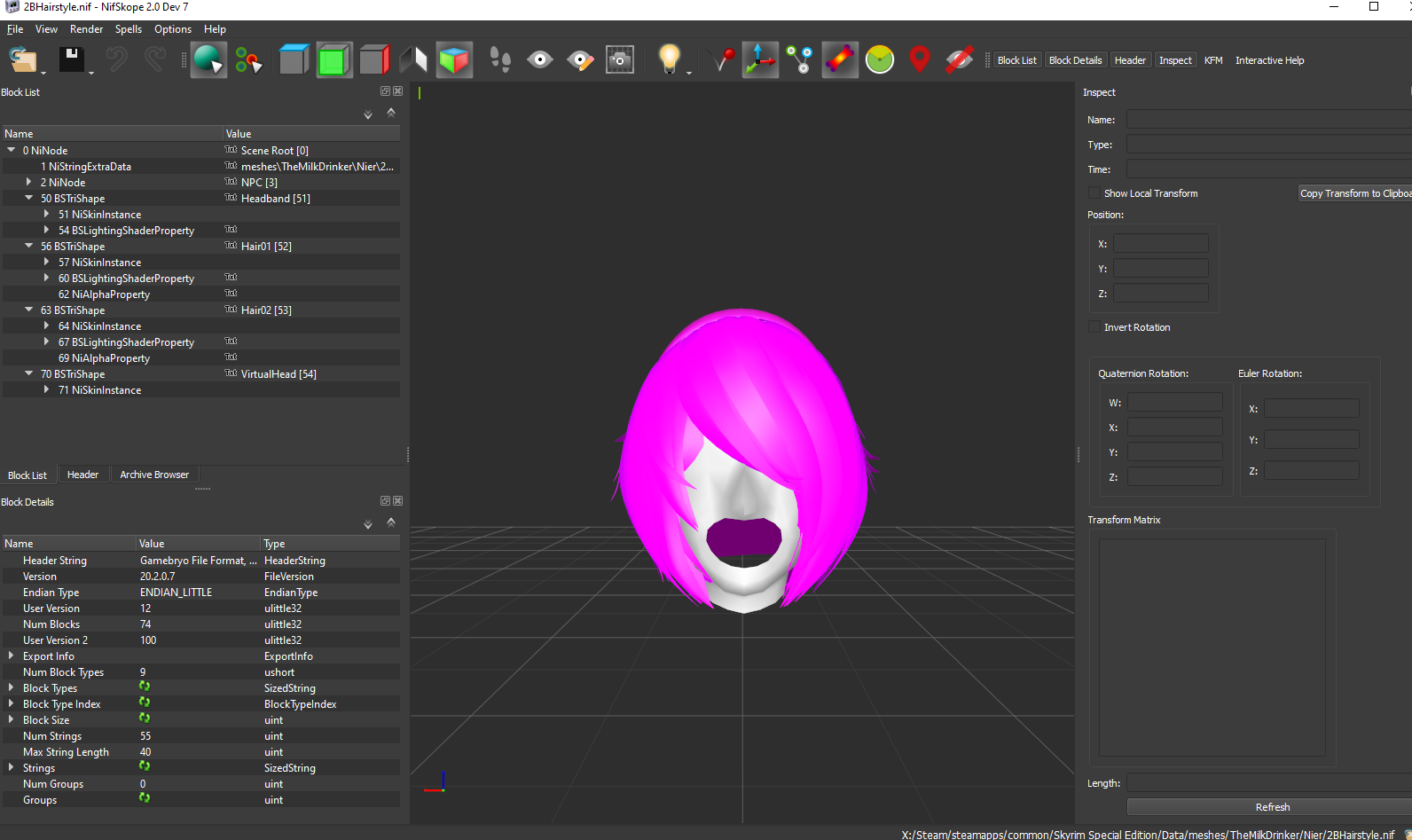Click the Undo arrow icon
Viewport: 1412px width, 840px height.
(116, 59)
